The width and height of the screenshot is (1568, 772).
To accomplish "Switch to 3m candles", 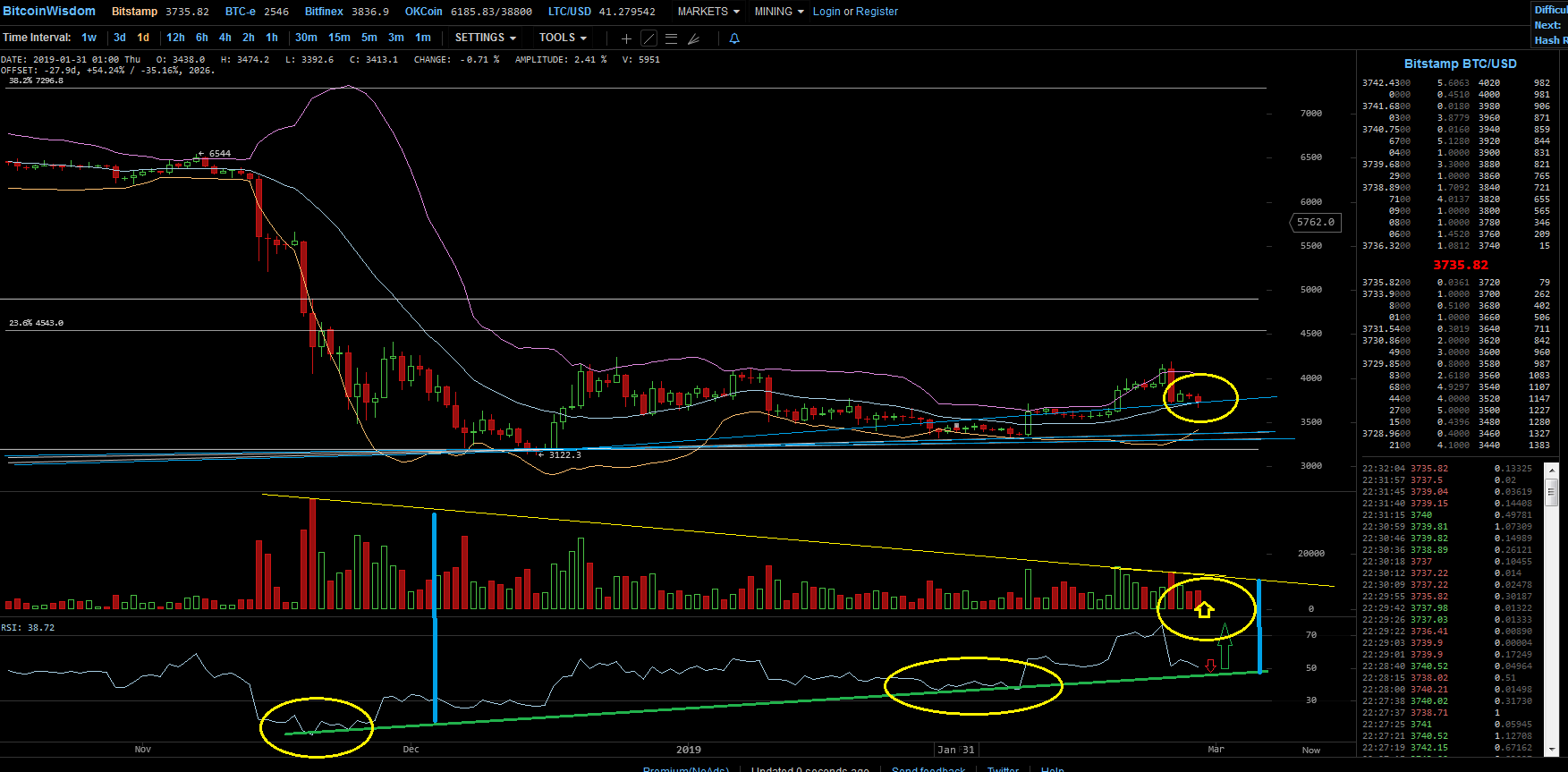I will (396, 38).
